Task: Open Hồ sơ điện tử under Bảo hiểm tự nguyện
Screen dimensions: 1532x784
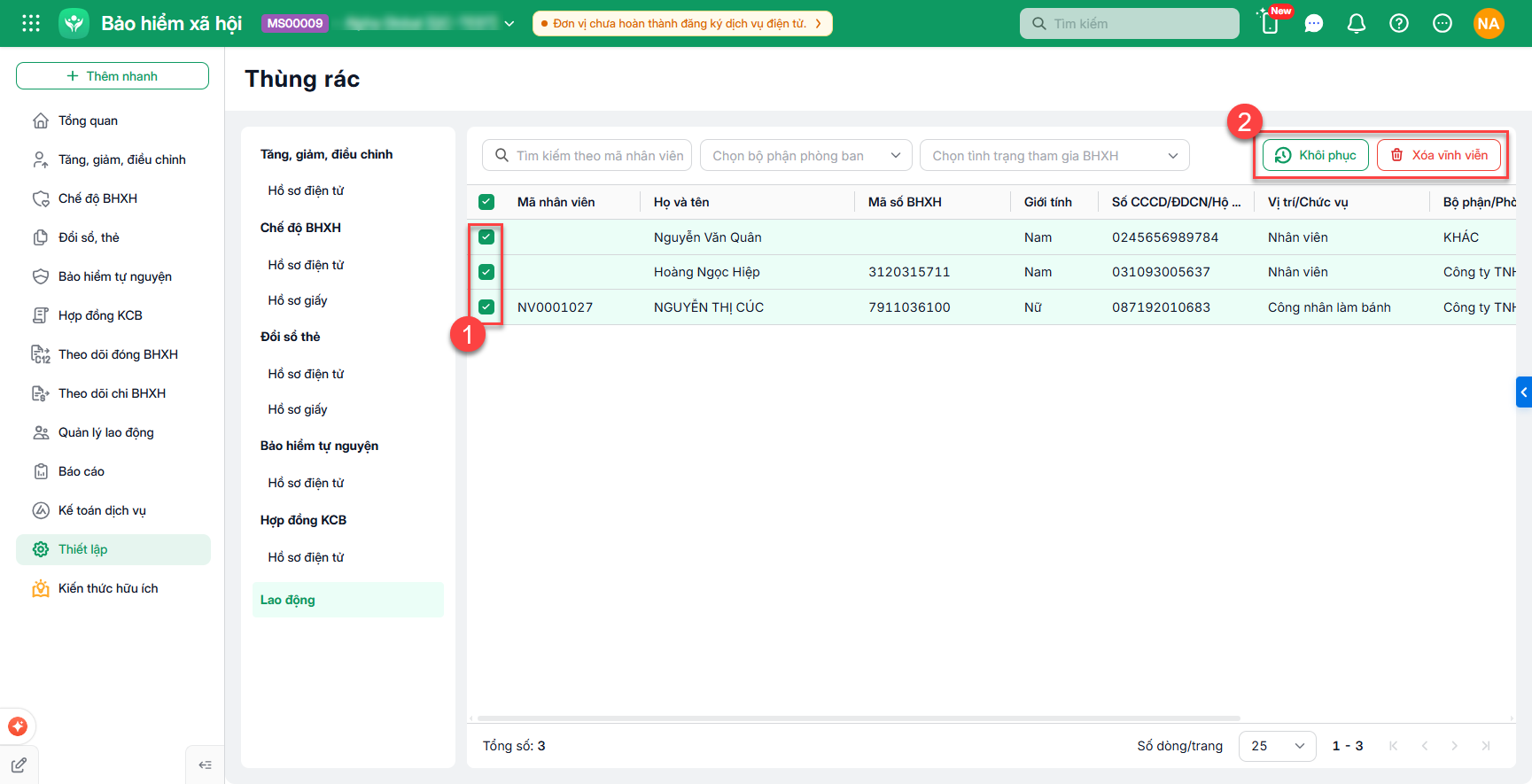Action: (306, 483)
